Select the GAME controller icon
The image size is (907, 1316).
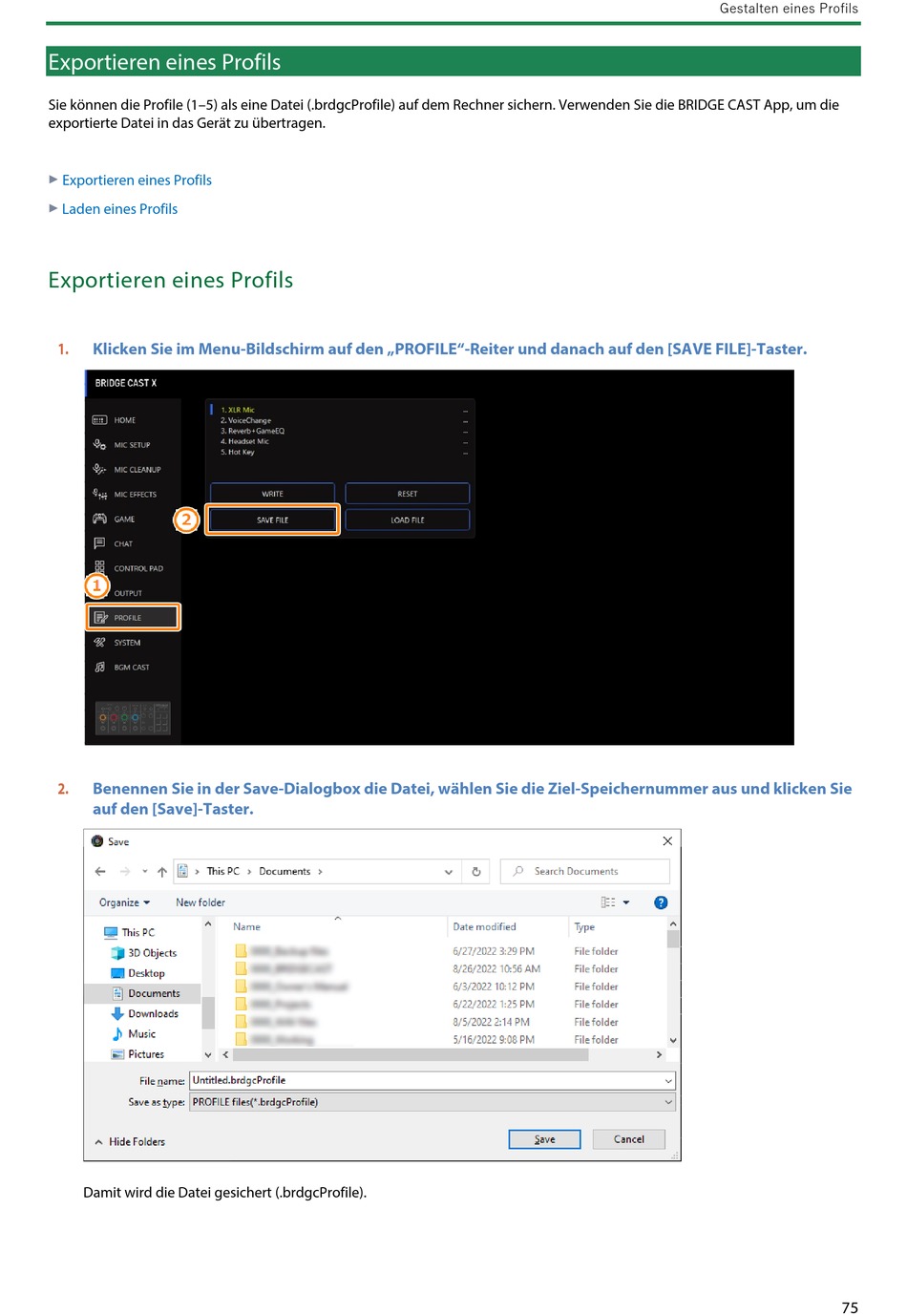99,520
